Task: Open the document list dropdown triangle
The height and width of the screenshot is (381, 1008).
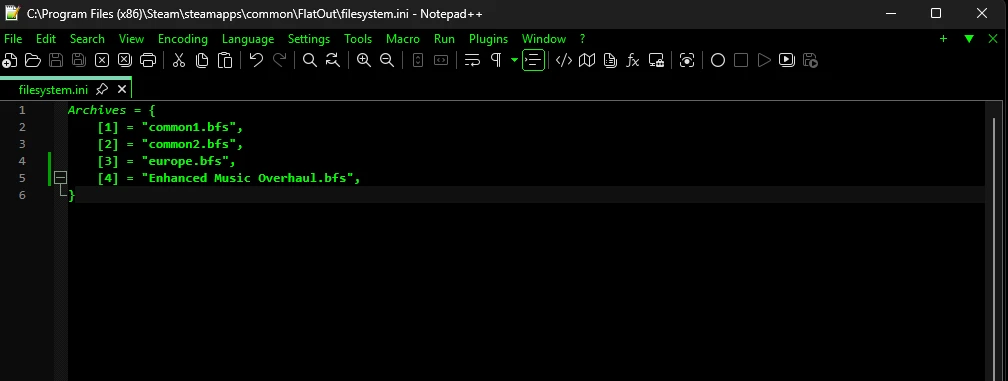Action: (969, 39)
